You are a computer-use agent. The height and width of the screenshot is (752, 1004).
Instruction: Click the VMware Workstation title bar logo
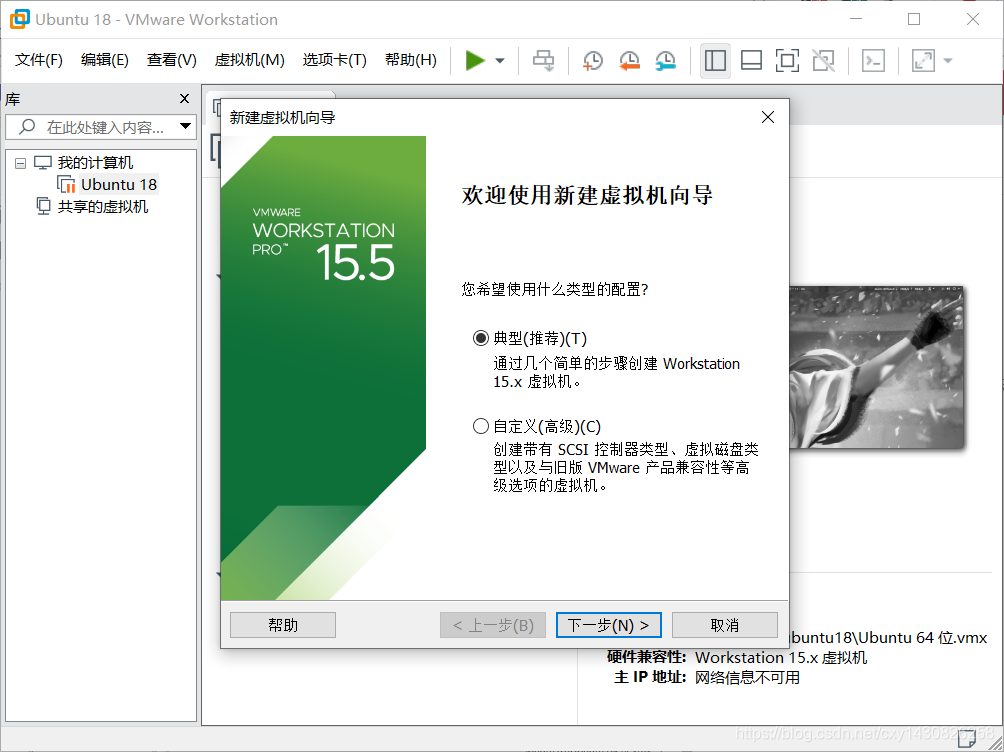pyautogui.click(x=19, y=19)
